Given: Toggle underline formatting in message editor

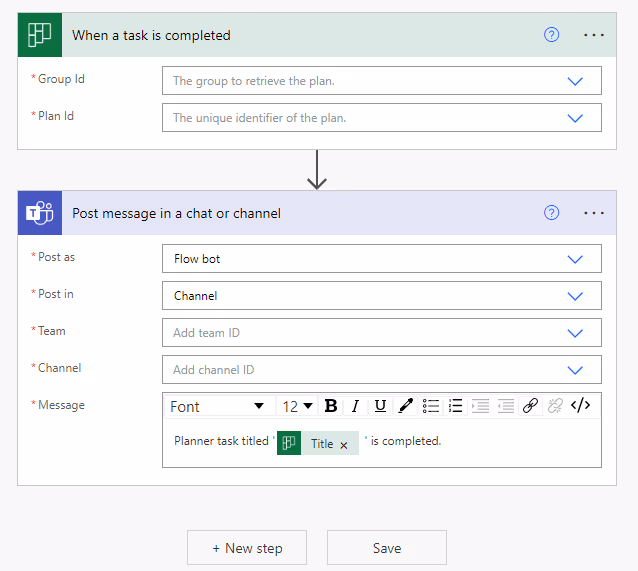Looking at the screenshot, I should click(380, 406).
